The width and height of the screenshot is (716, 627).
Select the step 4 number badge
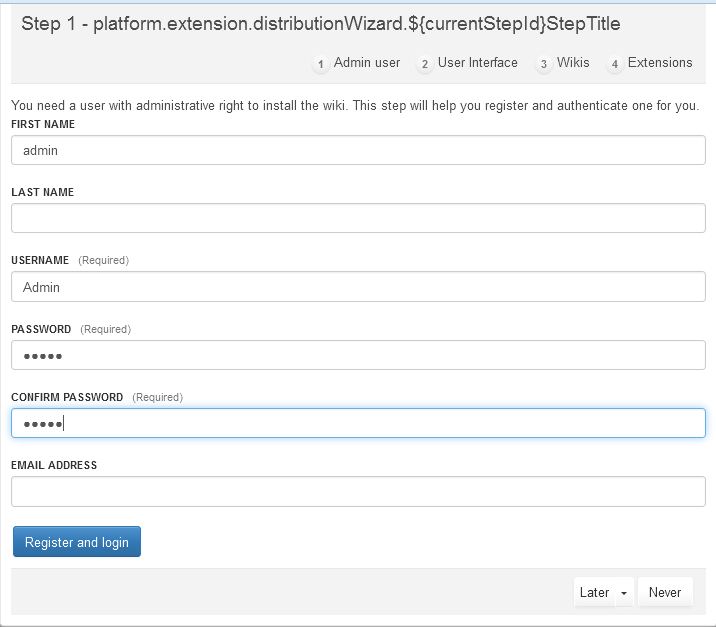615,64
